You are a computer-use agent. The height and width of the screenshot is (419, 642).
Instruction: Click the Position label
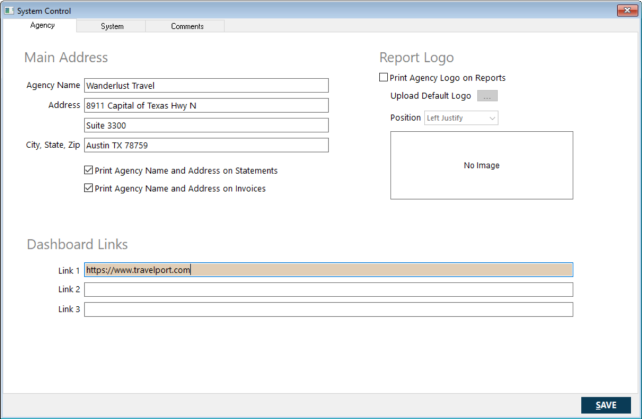click(405, 118)
